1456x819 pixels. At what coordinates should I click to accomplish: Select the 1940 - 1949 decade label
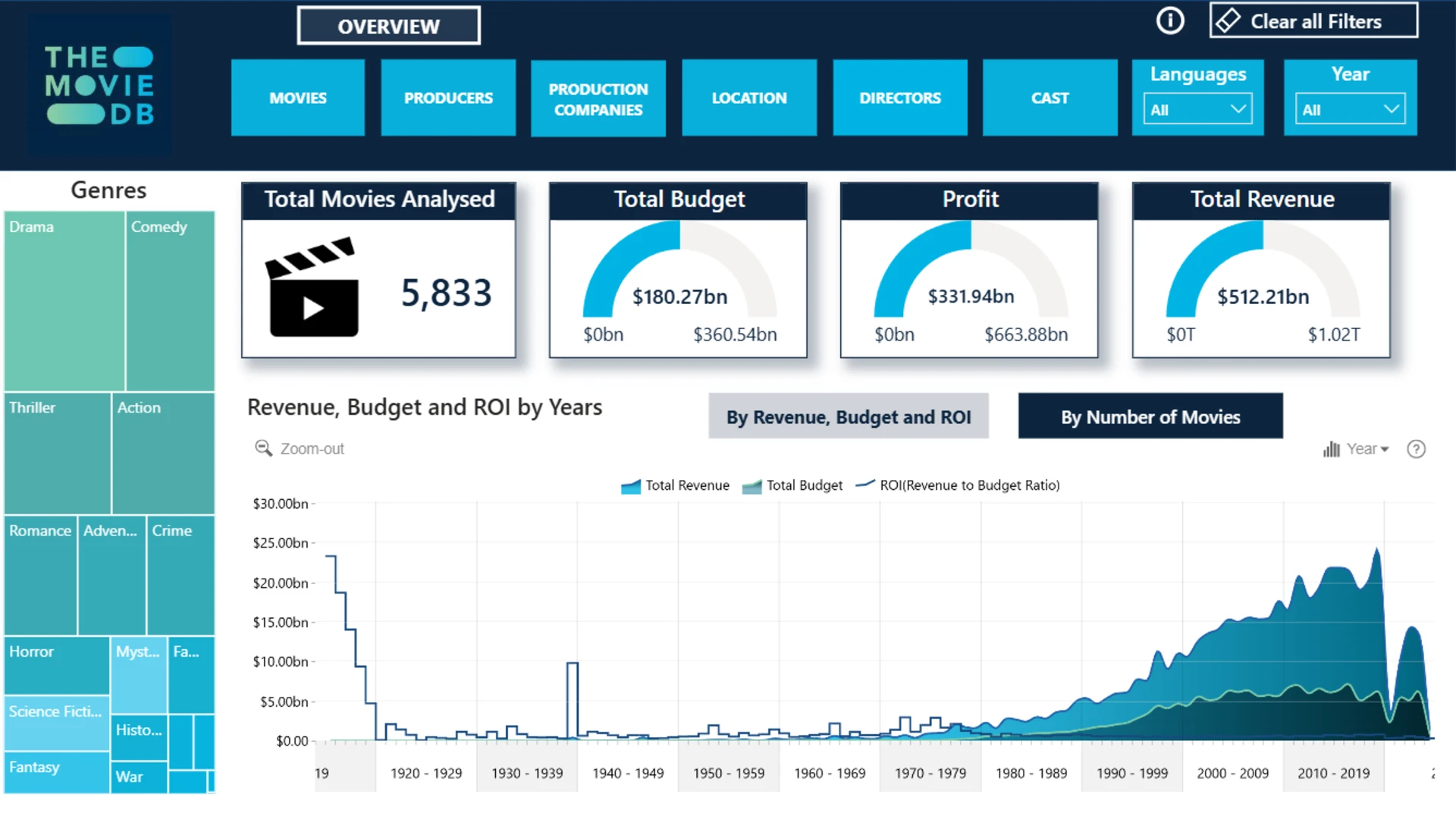[628, 773]
